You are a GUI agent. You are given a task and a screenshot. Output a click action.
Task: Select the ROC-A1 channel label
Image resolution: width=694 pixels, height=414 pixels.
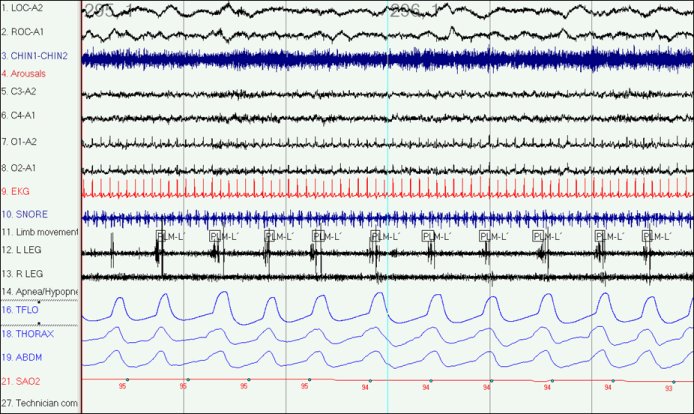pos(22,32)
